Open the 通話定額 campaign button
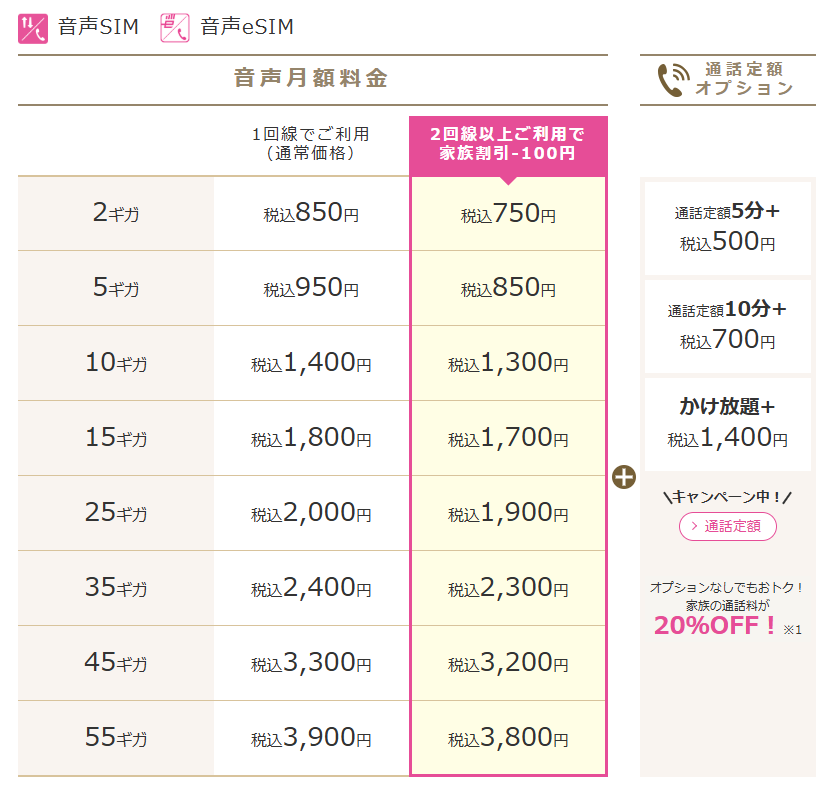Viewport: 832px width, 785px height. click(727, 526)
